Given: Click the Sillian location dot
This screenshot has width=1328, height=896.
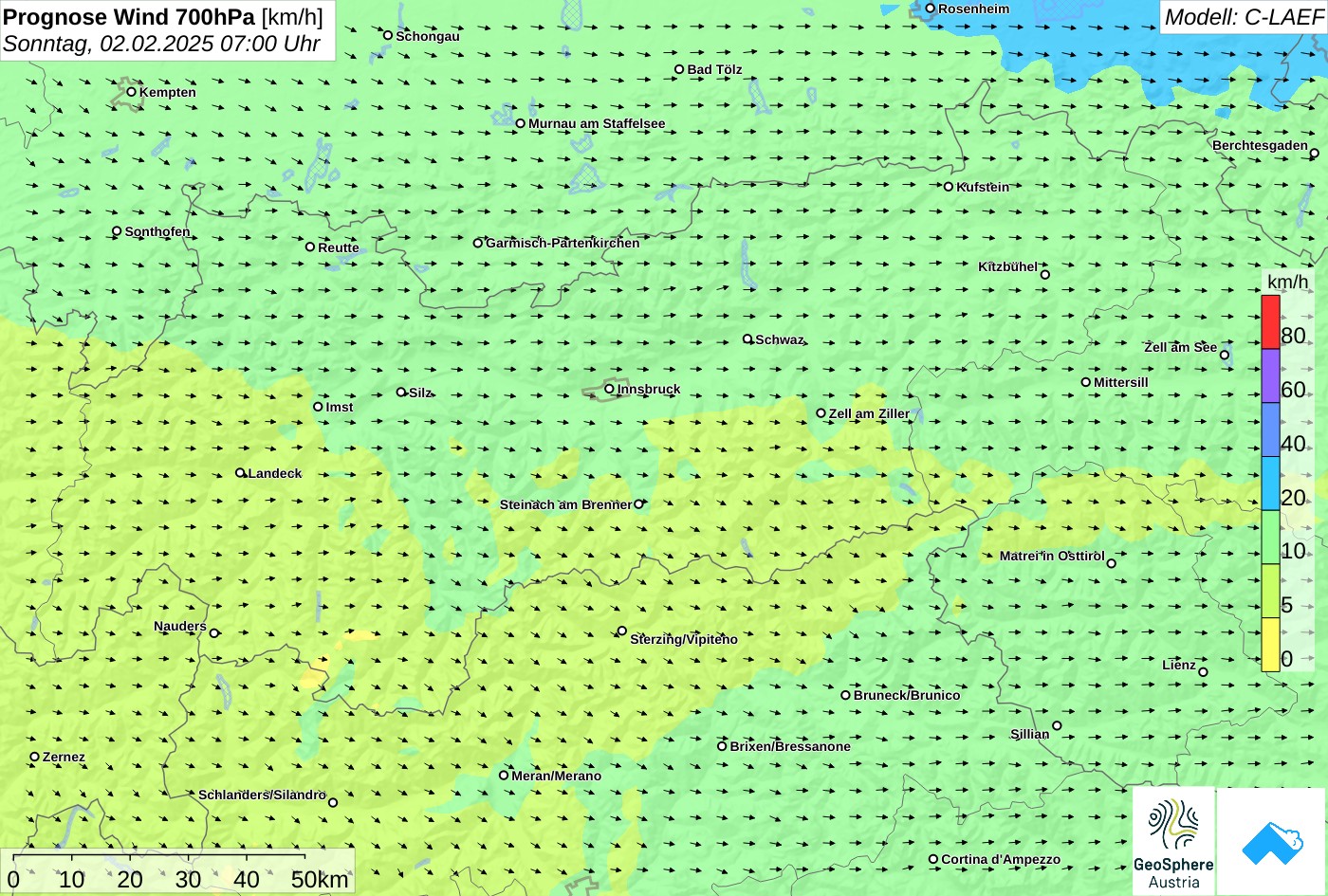Looking at the screenshot, I should tap(1057, 726).
